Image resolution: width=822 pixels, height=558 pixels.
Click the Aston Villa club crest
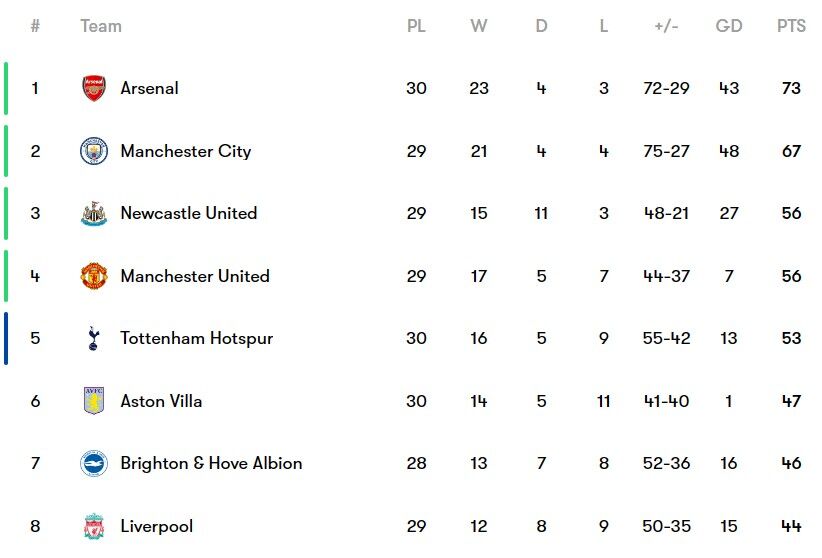(94, 401)
